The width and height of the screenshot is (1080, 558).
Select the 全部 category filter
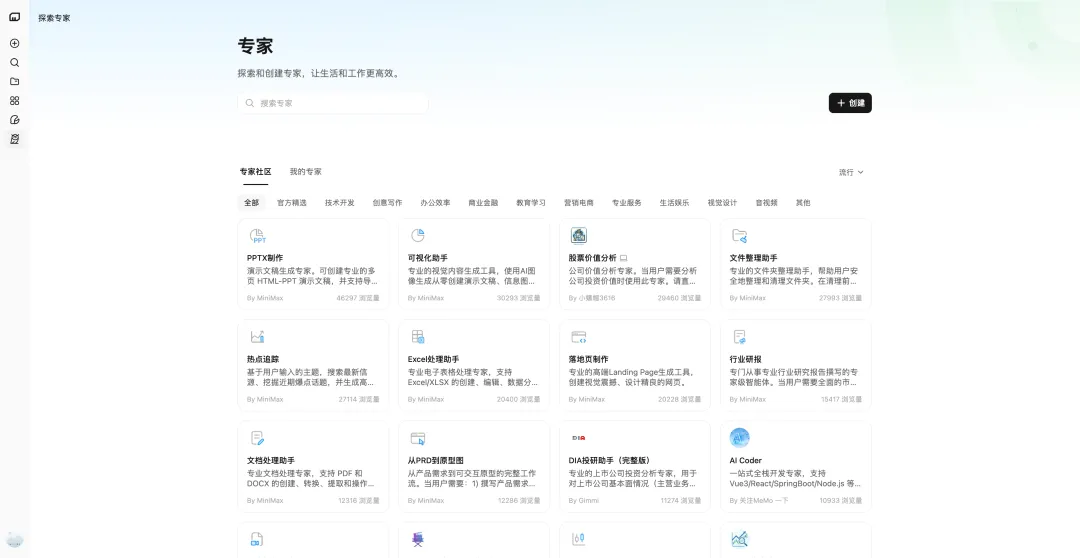pyautogui.click(x=251, y=203)
